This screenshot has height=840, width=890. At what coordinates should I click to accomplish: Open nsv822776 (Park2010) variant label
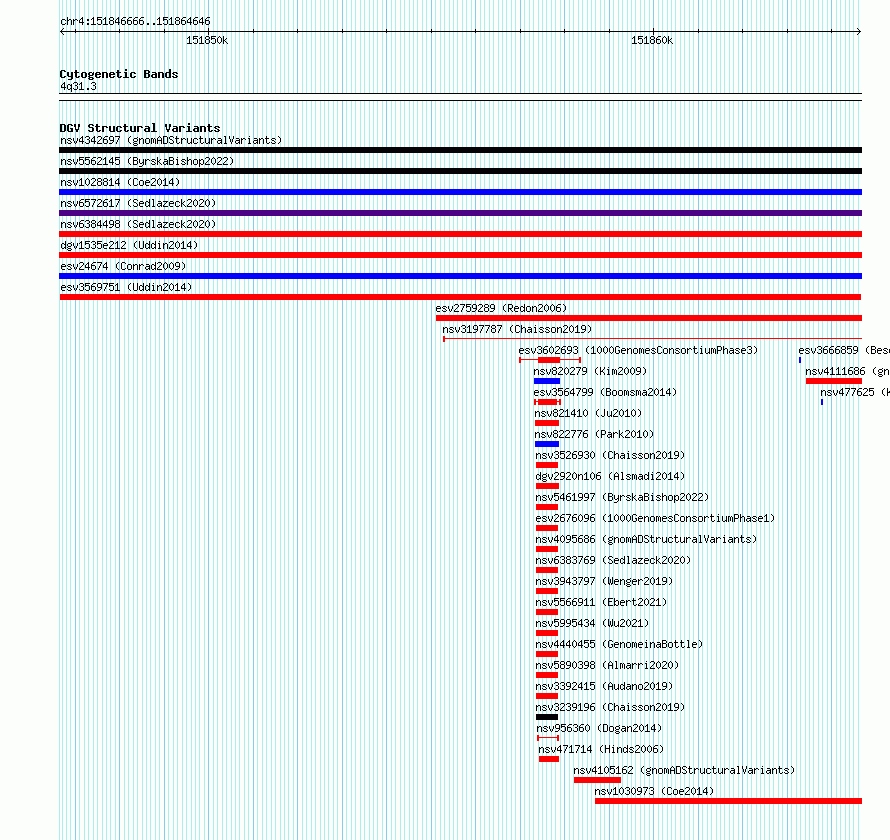594,434
